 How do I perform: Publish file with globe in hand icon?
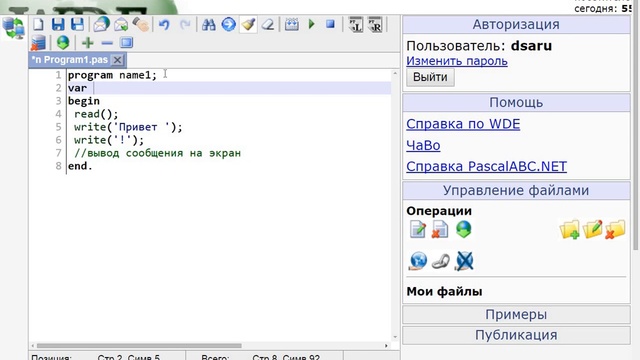click(x=418, y=261)
